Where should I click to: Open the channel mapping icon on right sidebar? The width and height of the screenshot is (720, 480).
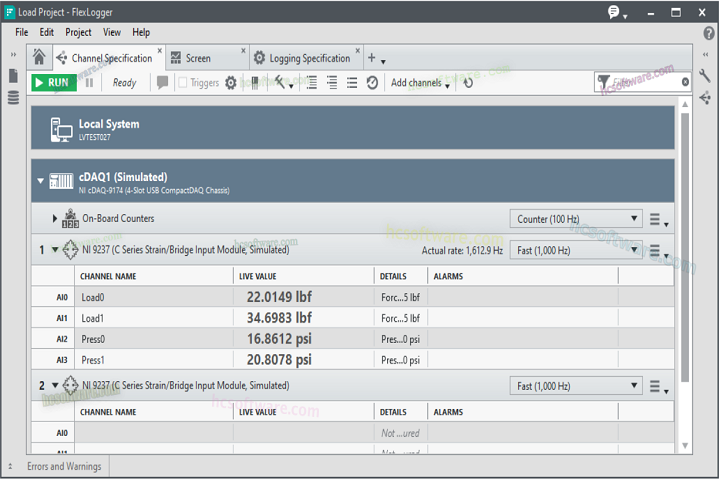pyautogui.click(x=705, y=98)
